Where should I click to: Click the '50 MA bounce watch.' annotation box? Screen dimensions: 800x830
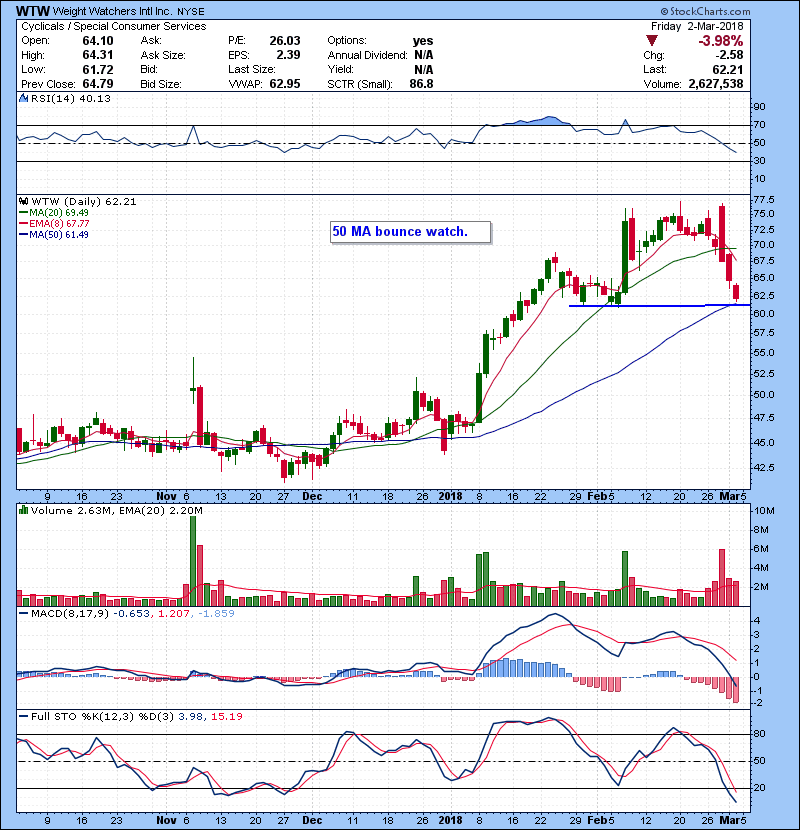[x=410, y=232]
